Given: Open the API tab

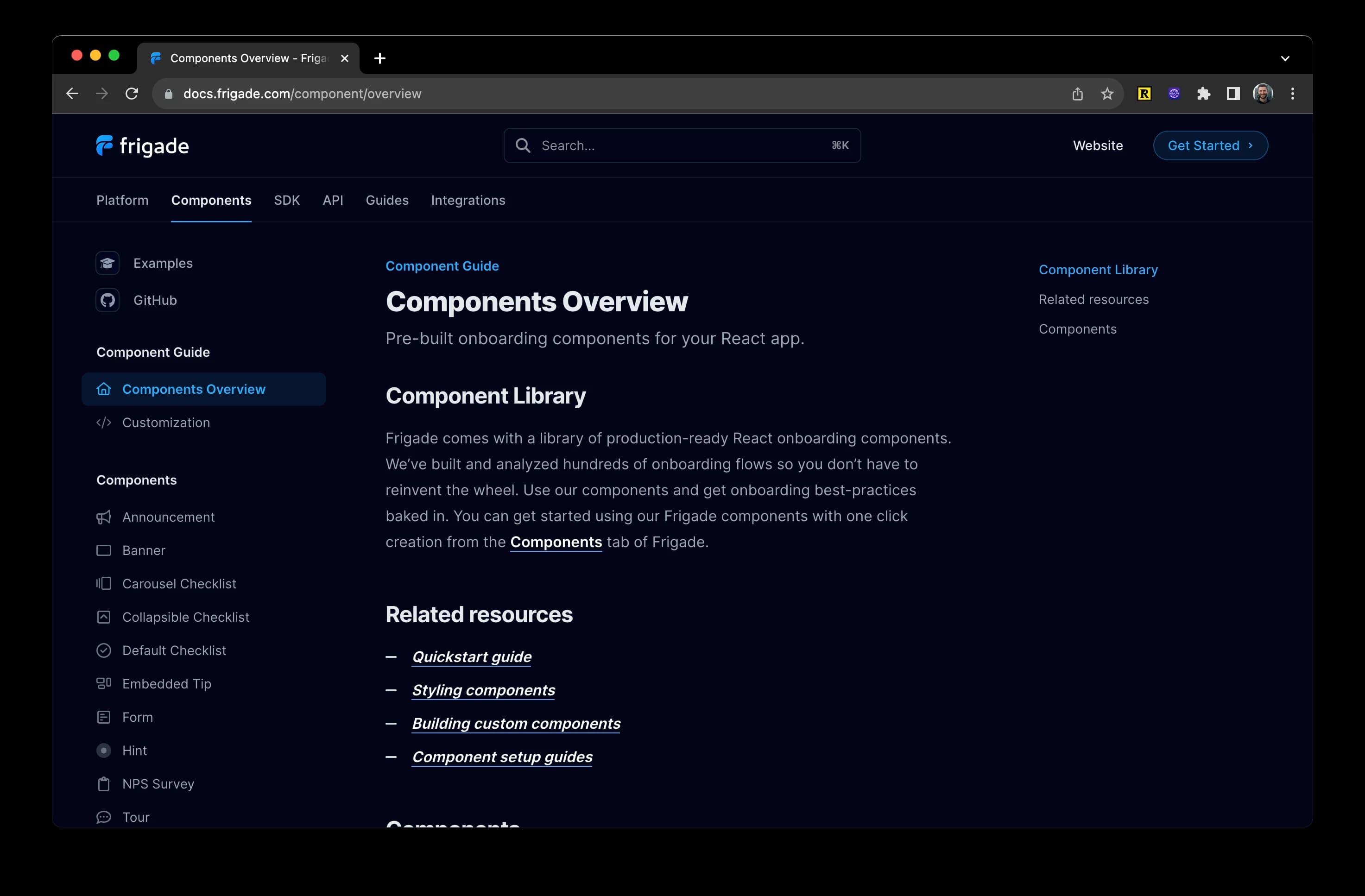Looking at the screenshot, I should click(x=333, y=200).
